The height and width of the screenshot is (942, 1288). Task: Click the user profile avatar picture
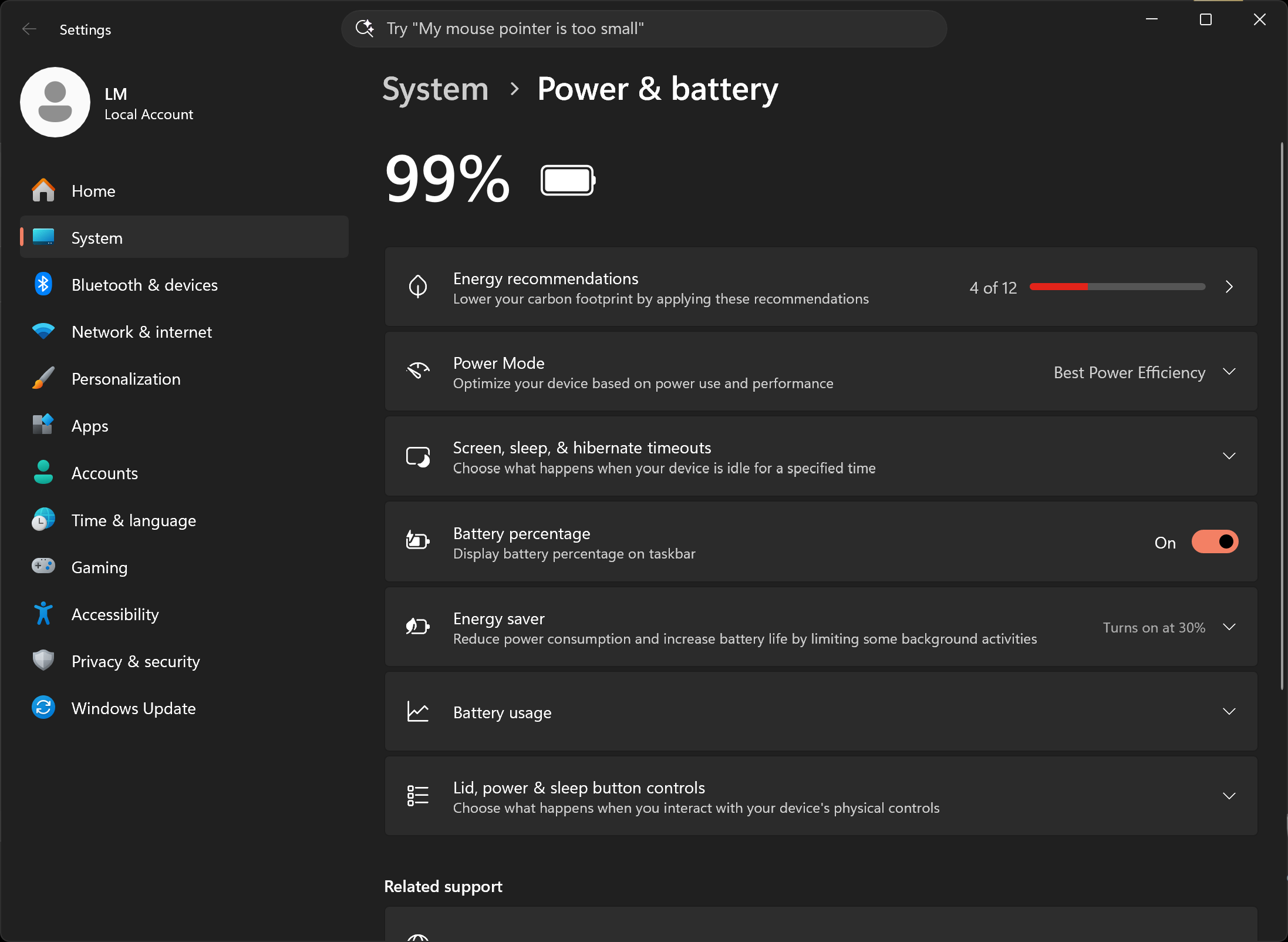[55, 102]
